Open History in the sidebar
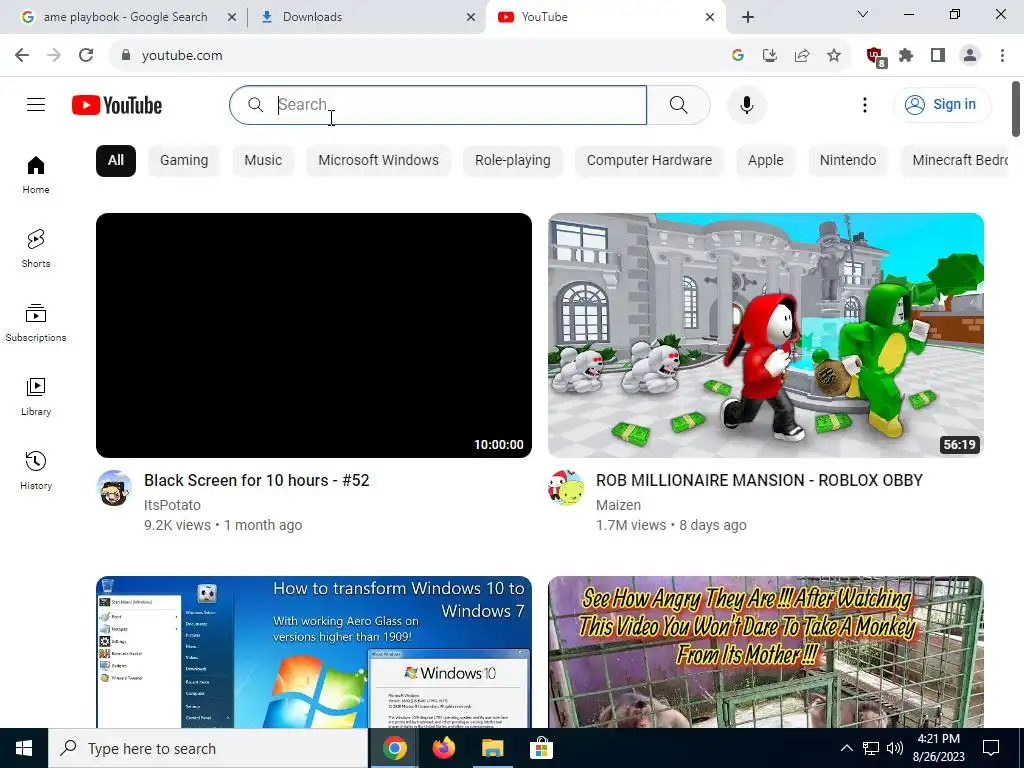This screenshot has width=1024, height=768. coord(36,470)
